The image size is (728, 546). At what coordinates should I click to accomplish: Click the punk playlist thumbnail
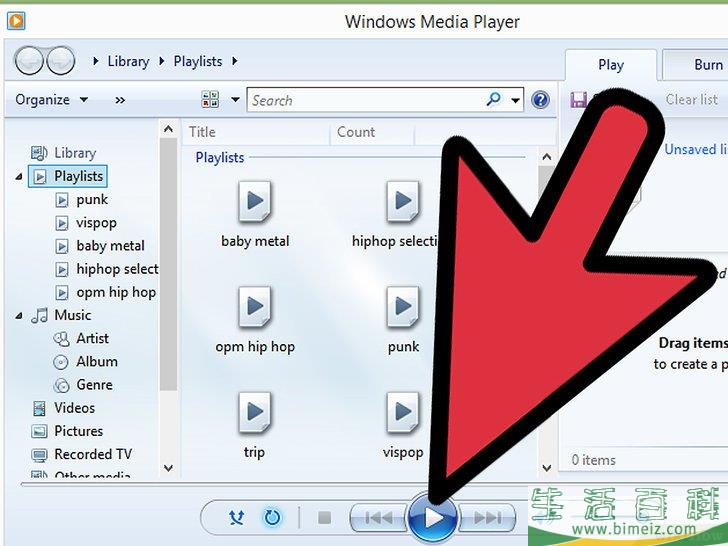[403, 307]
